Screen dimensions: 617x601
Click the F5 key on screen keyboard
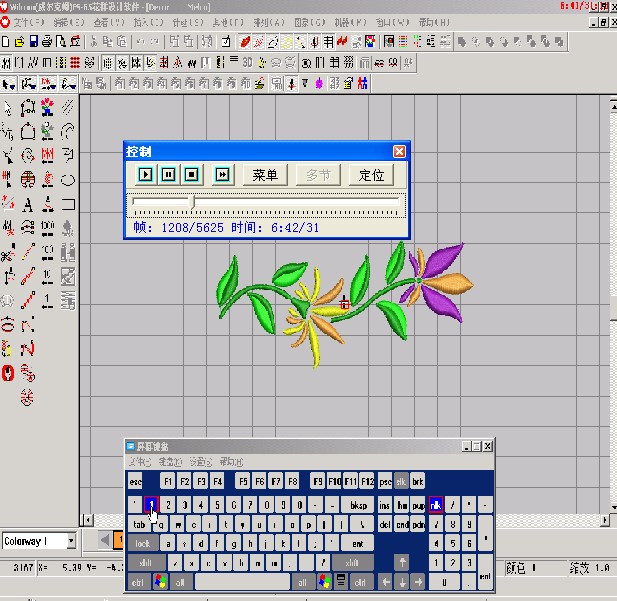243,481
